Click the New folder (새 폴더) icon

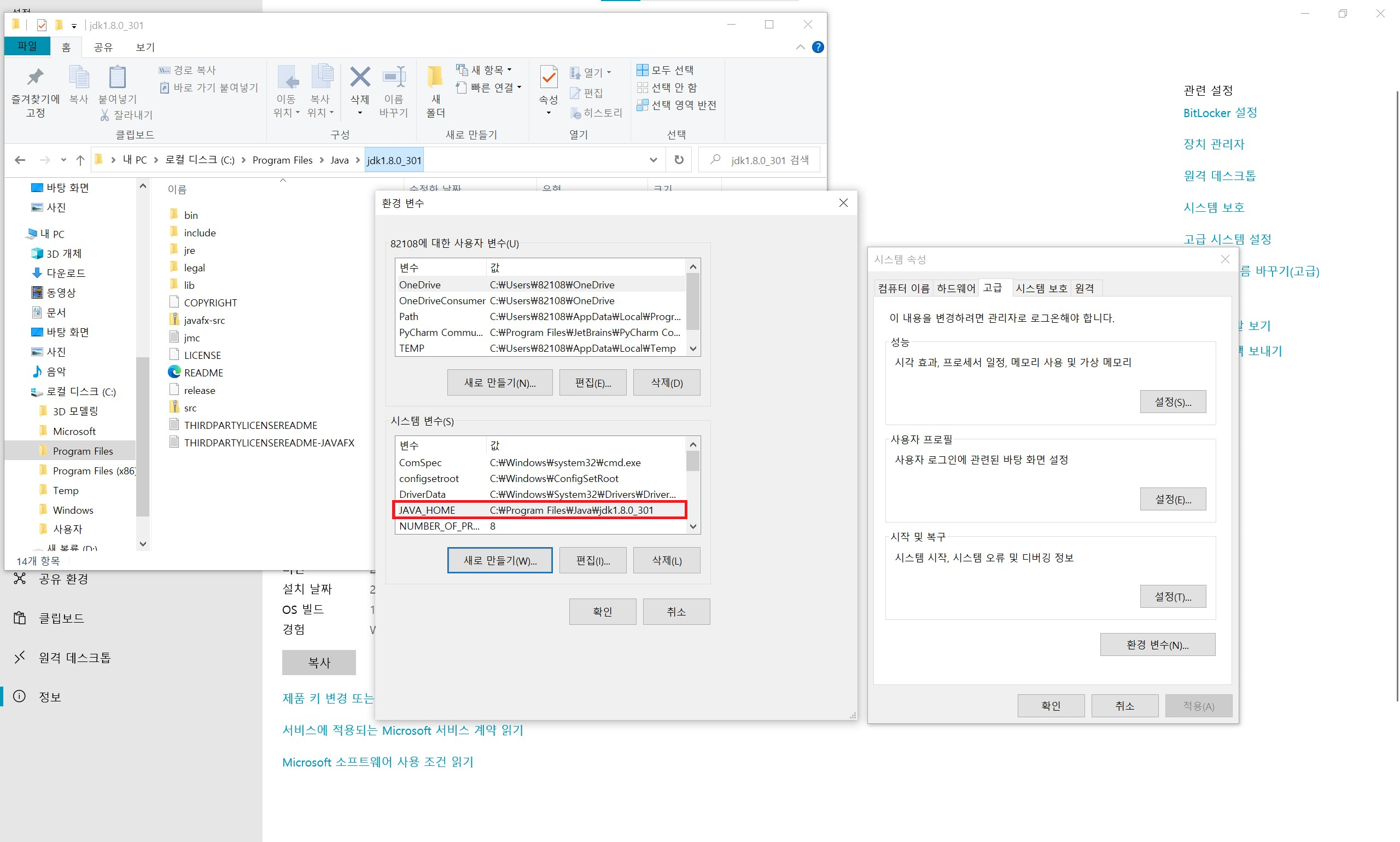pyautogui.click(x=435, y=78)
